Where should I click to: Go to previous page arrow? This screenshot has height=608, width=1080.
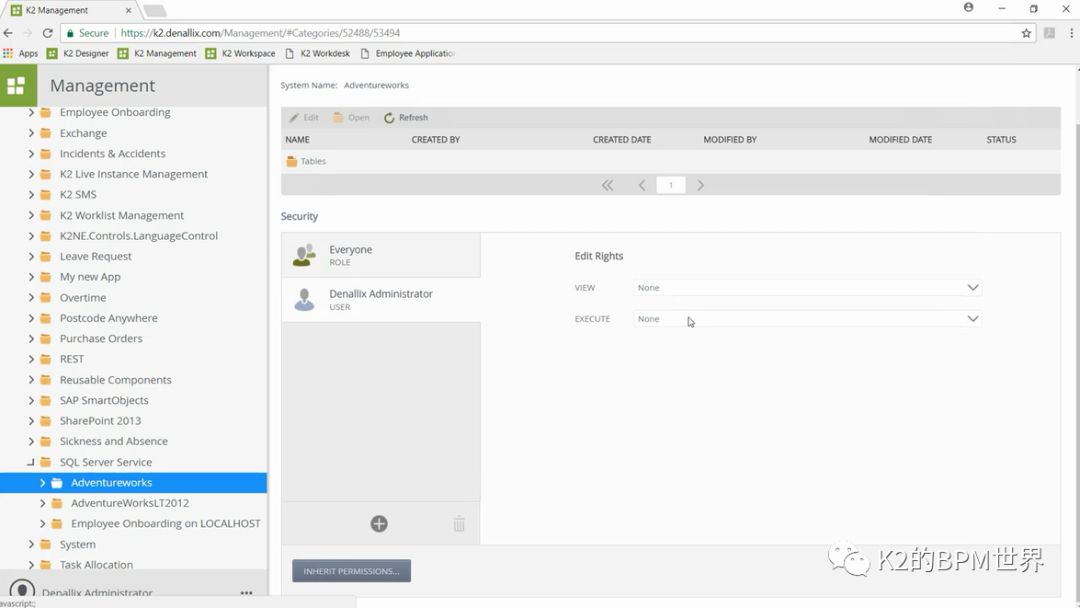(642, 185)
